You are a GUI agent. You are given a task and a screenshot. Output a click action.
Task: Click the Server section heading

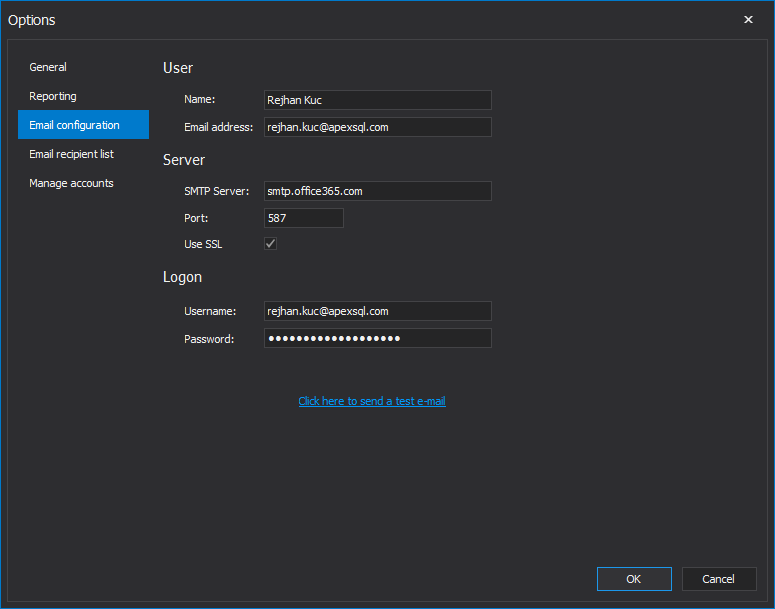pos(184,160)
